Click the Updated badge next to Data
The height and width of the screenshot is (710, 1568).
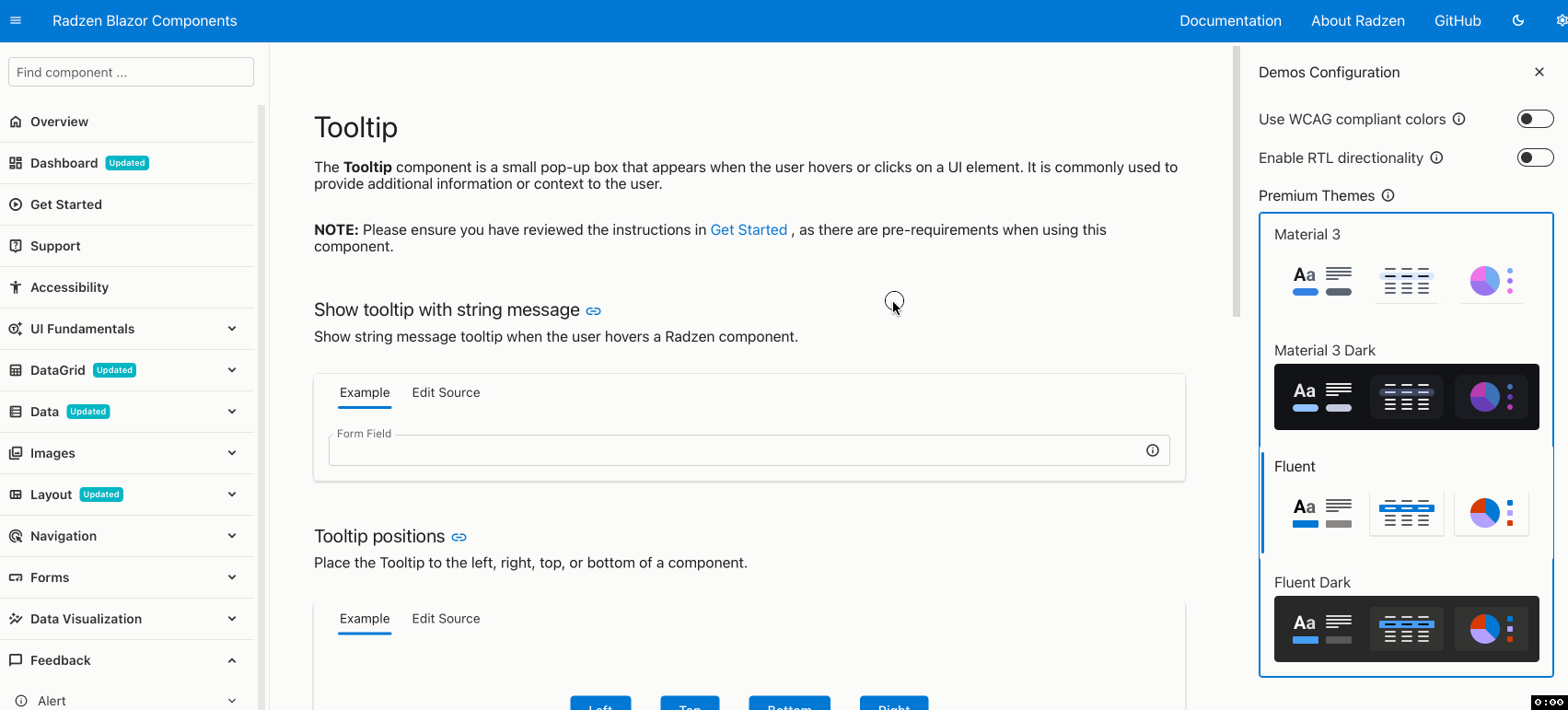pos(88,412)
